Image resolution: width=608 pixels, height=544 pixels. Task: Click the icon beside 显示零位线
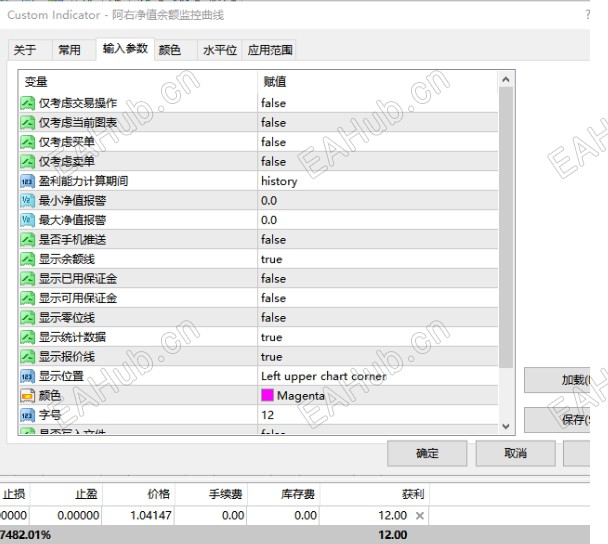click(28, 318)
